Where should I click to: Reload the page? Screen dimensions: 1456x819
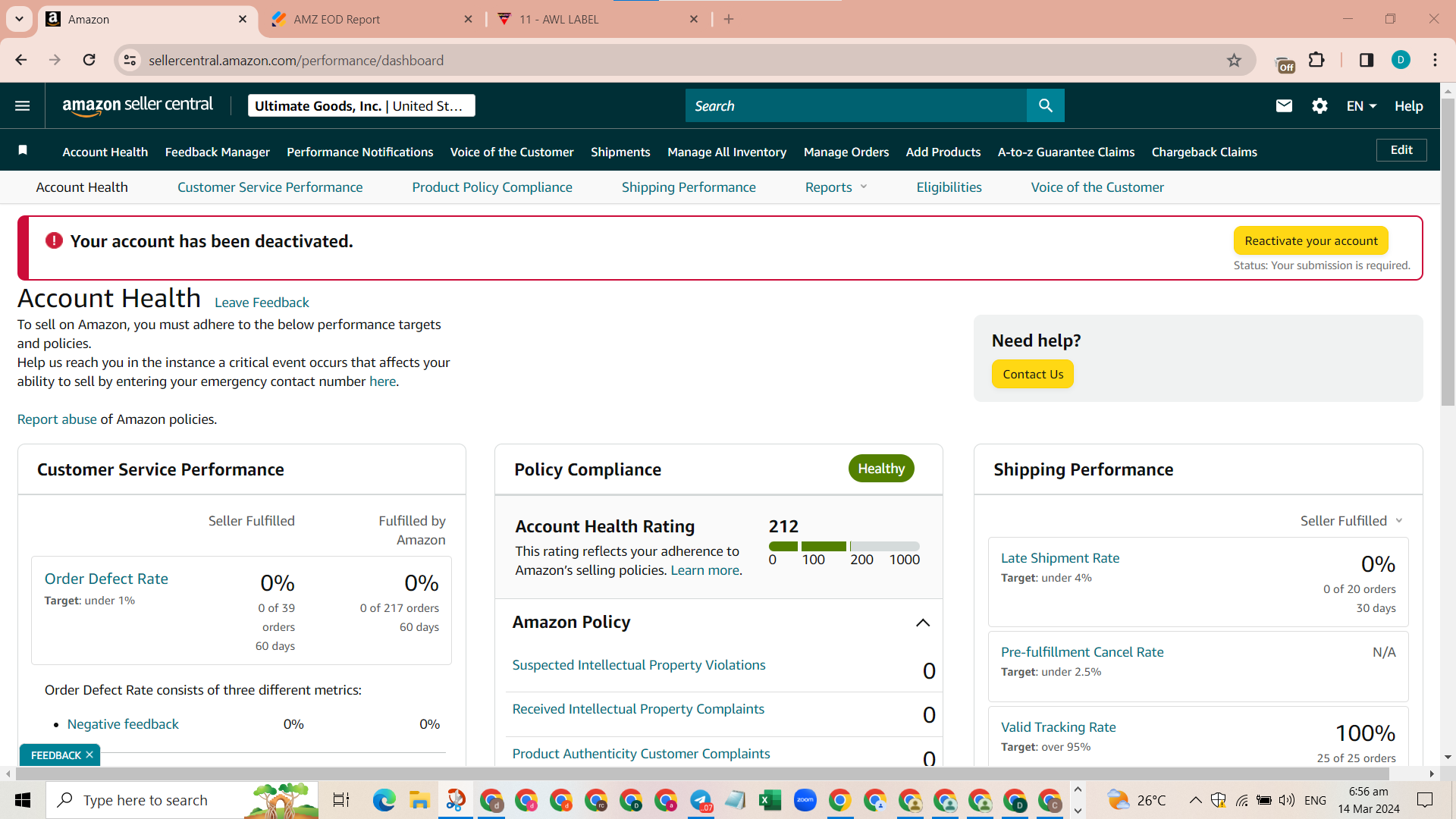click(89, 60)
